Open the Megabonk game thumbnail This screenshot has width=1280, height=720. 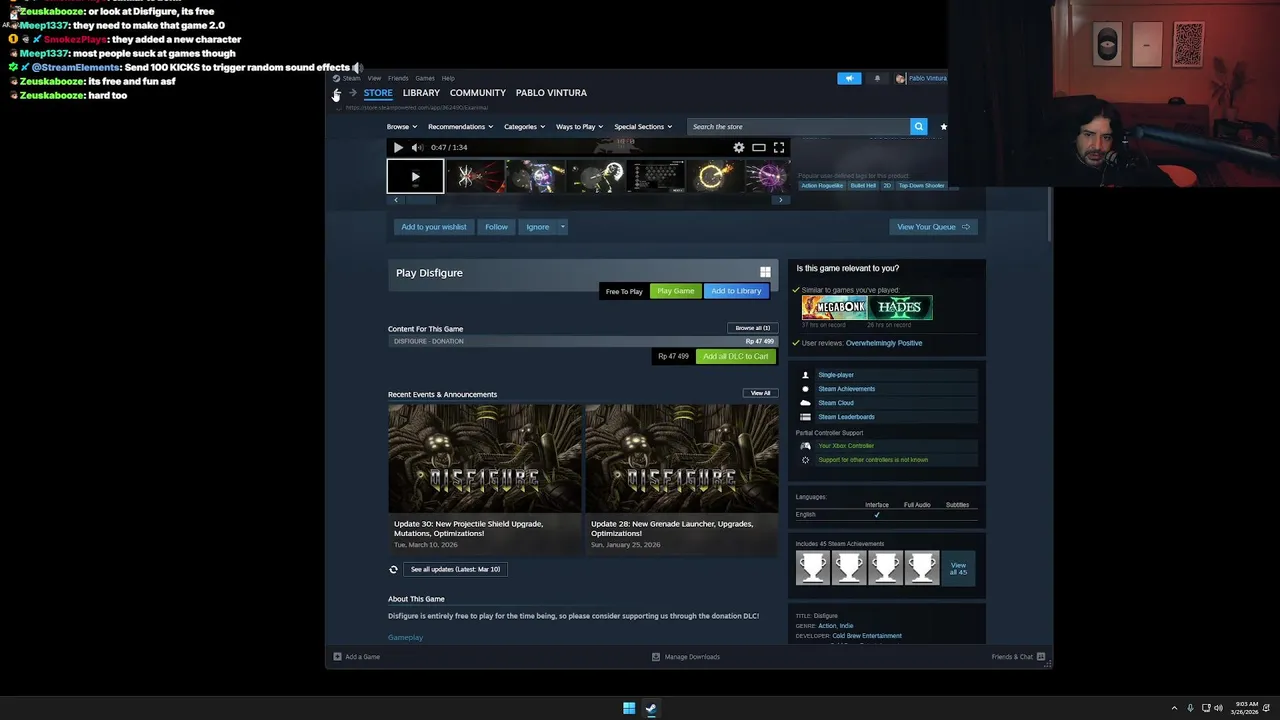tap(834, 307)
